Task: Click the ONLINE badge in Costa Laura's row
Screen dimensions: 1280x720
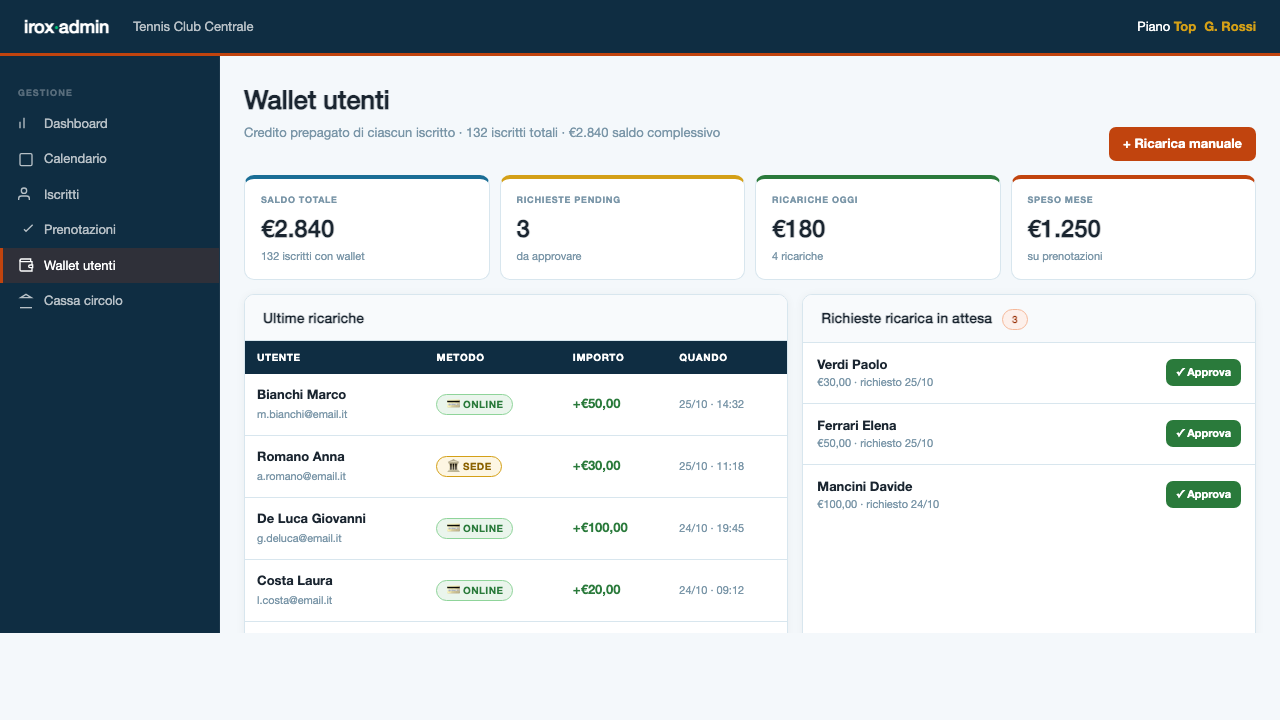Action: coord(474,590)
